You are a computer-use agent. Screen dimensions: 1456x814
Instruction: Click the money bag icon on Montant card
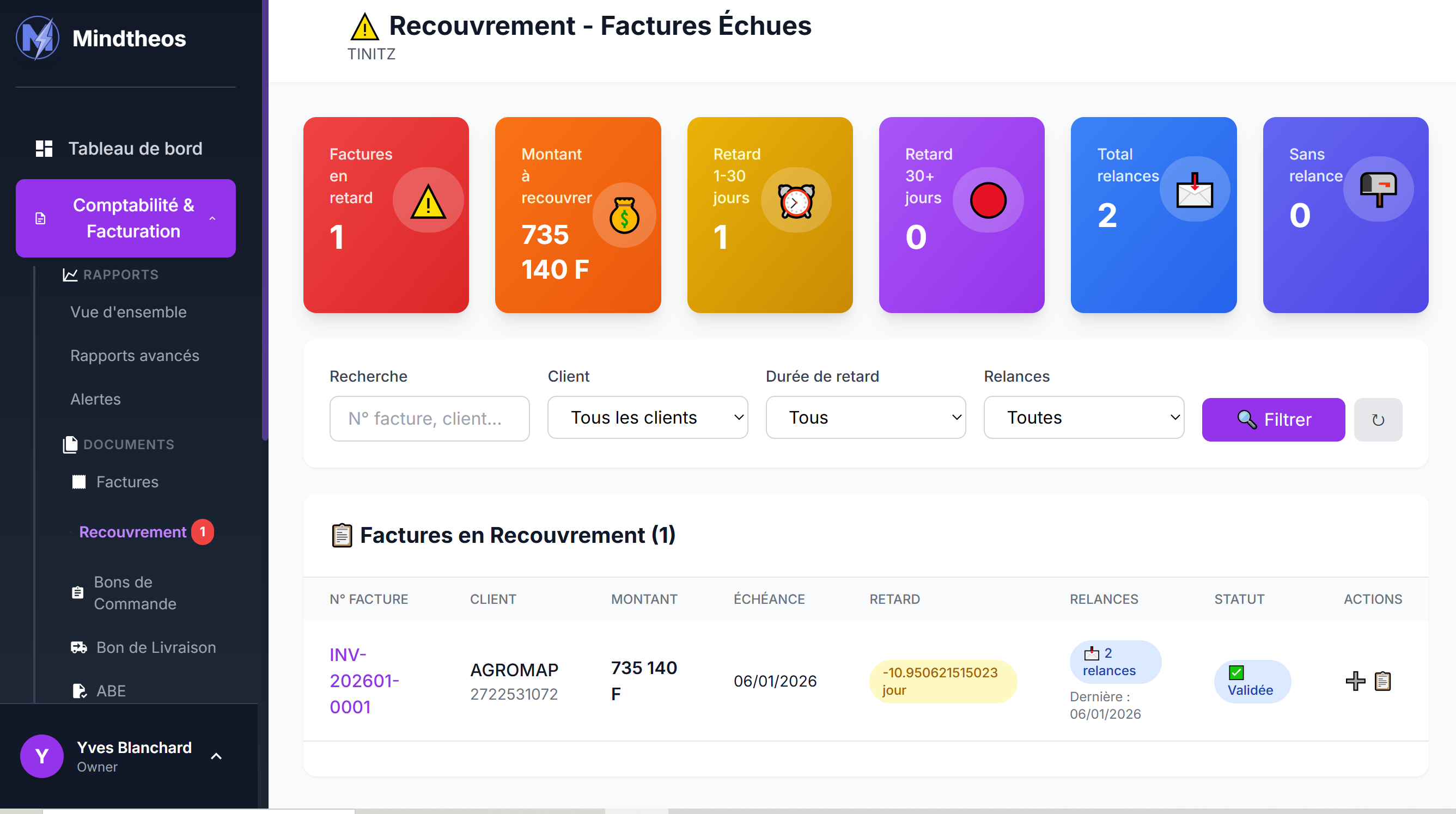click(x=624, y=215)
